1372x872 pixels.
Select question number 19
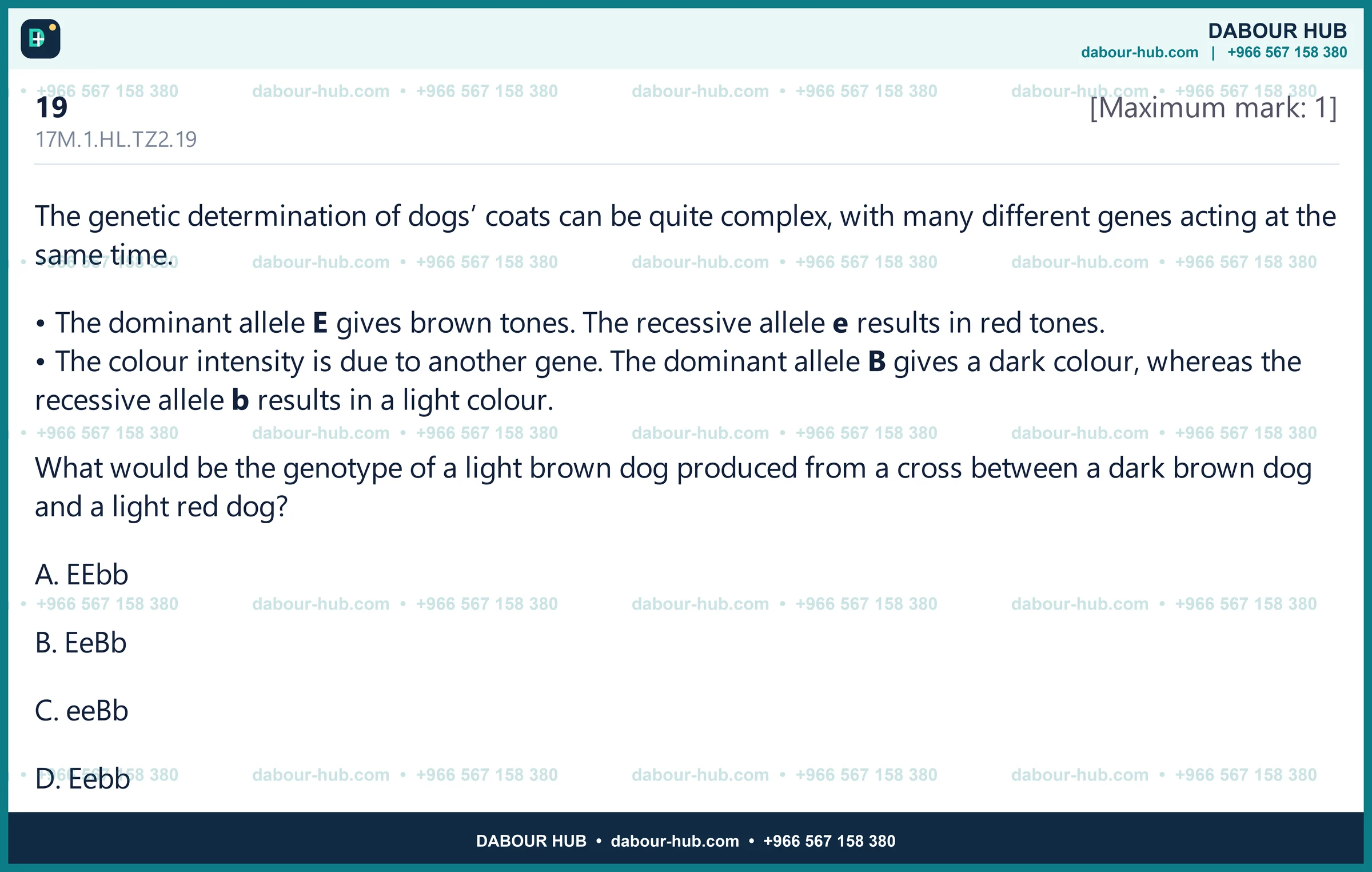(51, 108)
